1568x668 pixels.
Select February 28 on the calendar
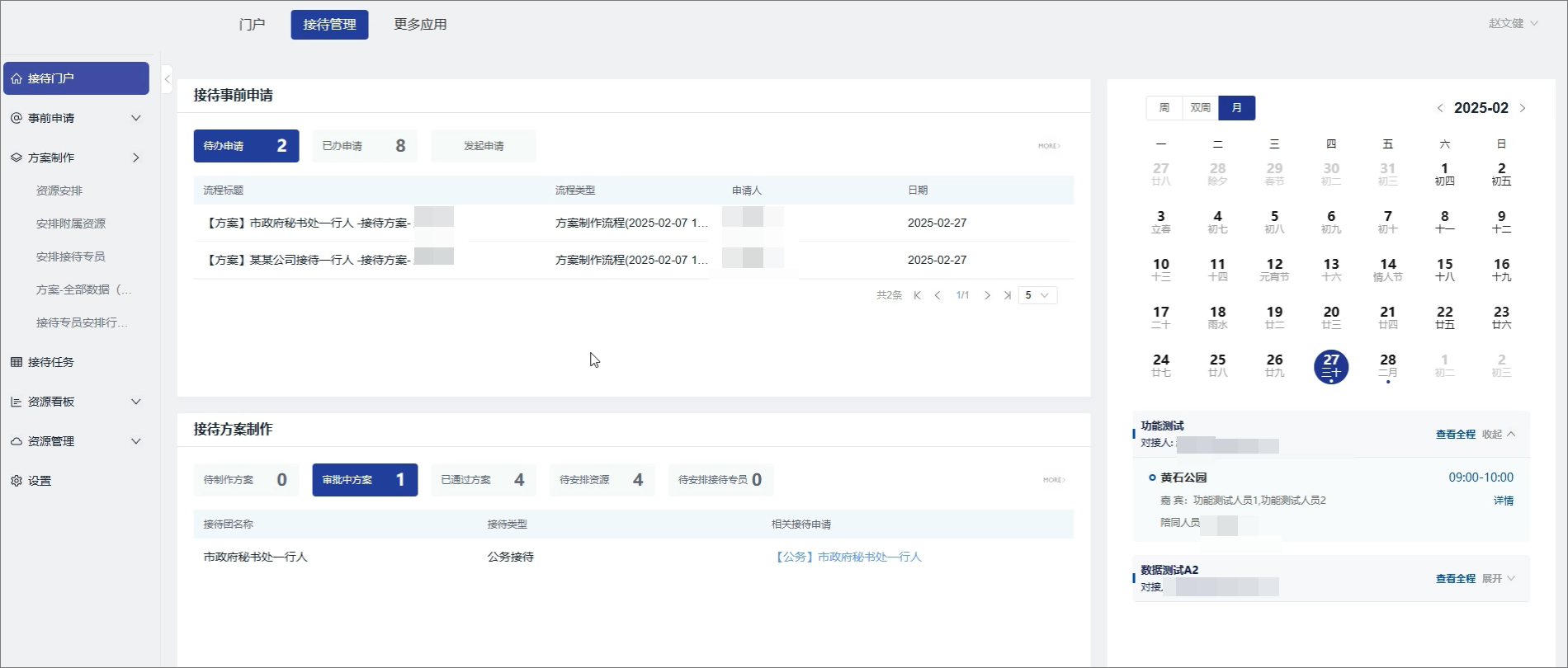(1388, 365)
